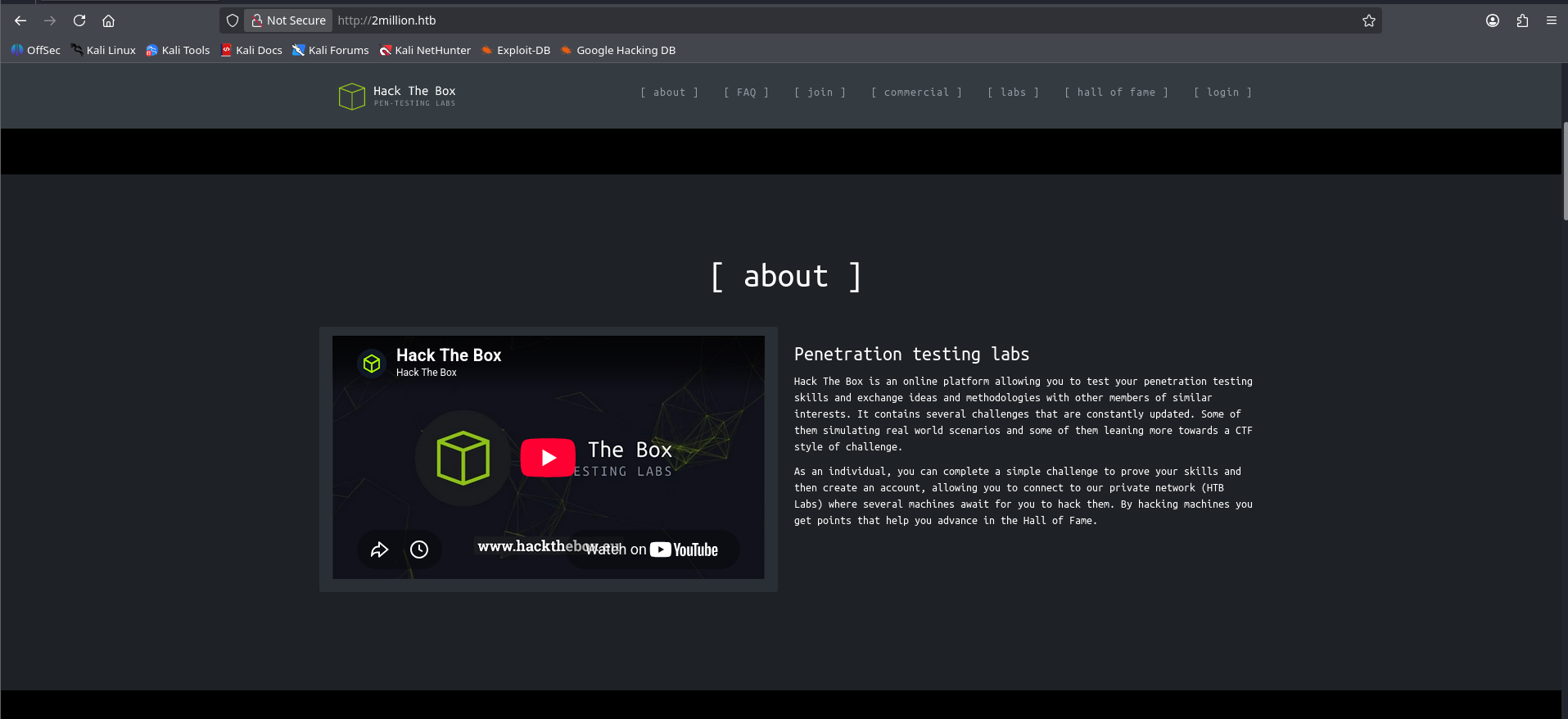Reload the current page
Viewport: 1568px width, 719px height.
(x=79, y=20)
